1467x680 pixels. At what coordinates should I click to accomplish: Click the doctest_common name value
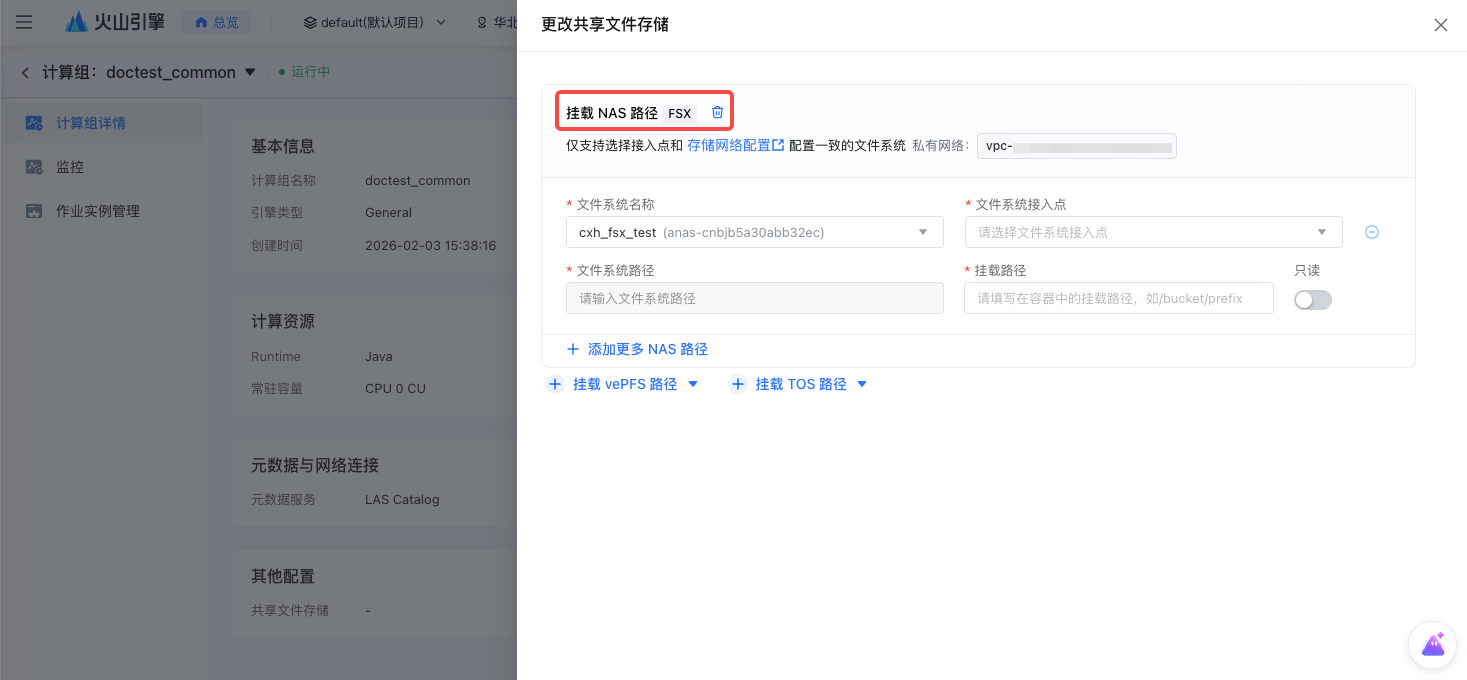pos(418,181)
